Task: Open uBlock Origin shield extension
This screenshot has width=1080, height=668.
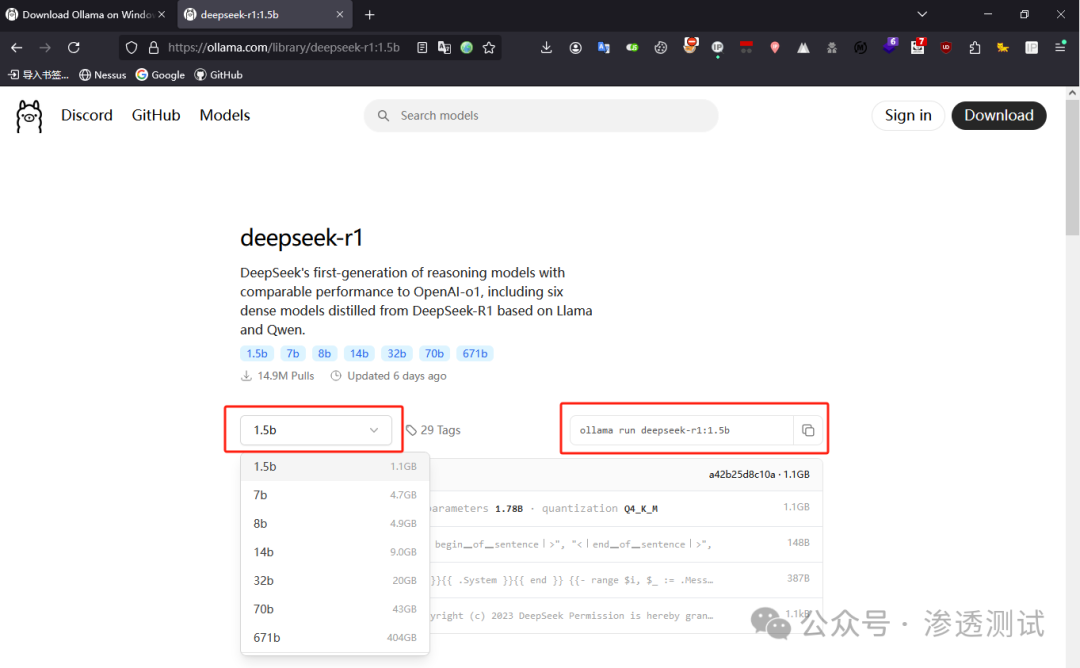Action: [946, 48]
